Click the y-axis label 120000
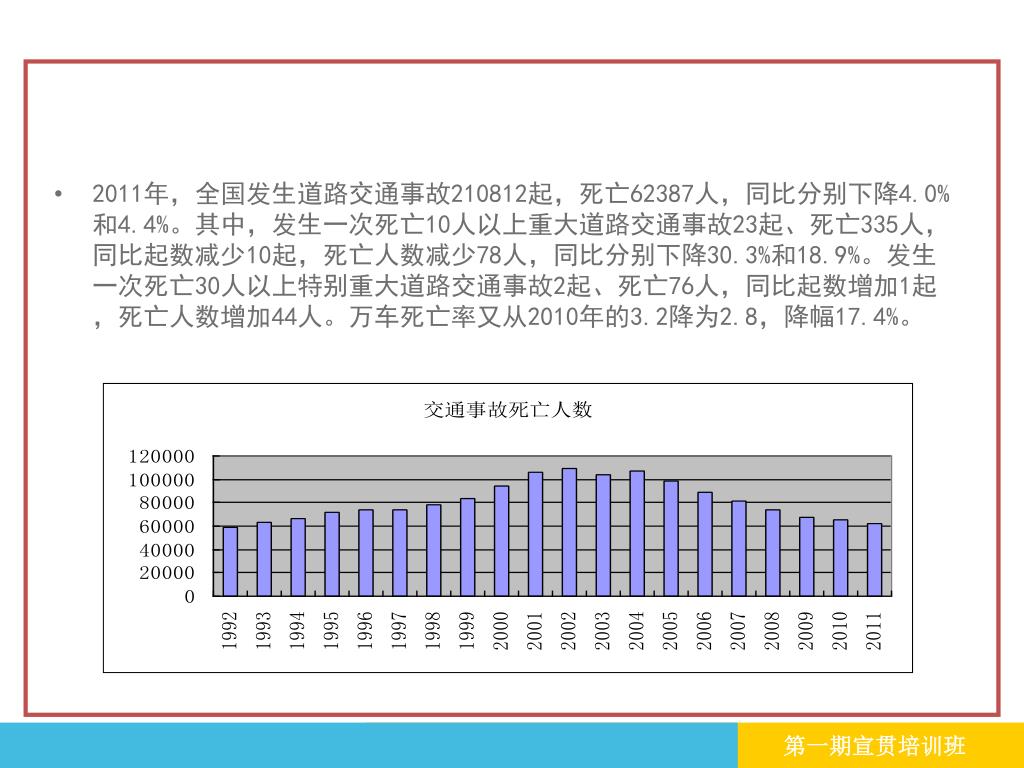The height and width of the screenshot is (768, 1024). point(161,456)
